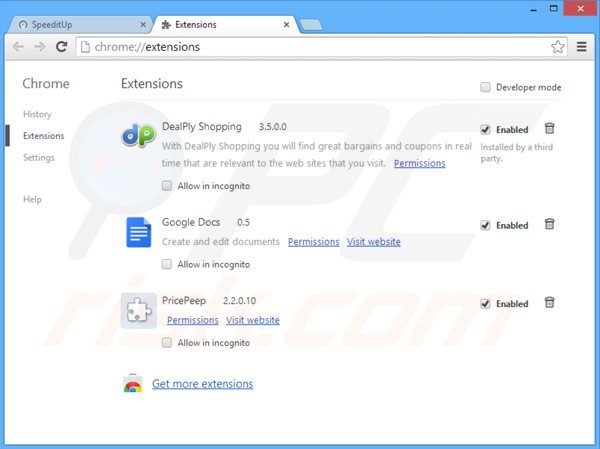Switch to the SpeeditUp tab
600x449 pixels.
(x=80, y=24)
